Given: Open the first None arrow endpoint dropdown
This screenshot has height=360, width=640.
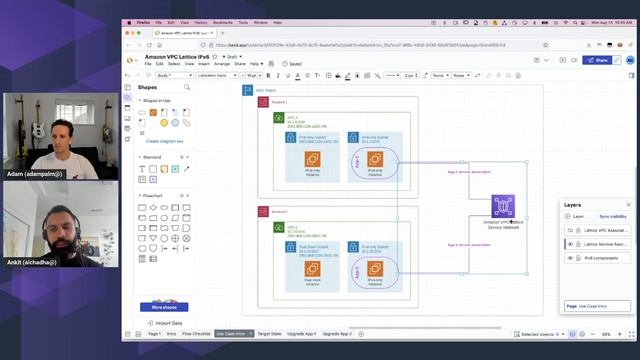Looking at the screenshot, I should click(440, 76).
